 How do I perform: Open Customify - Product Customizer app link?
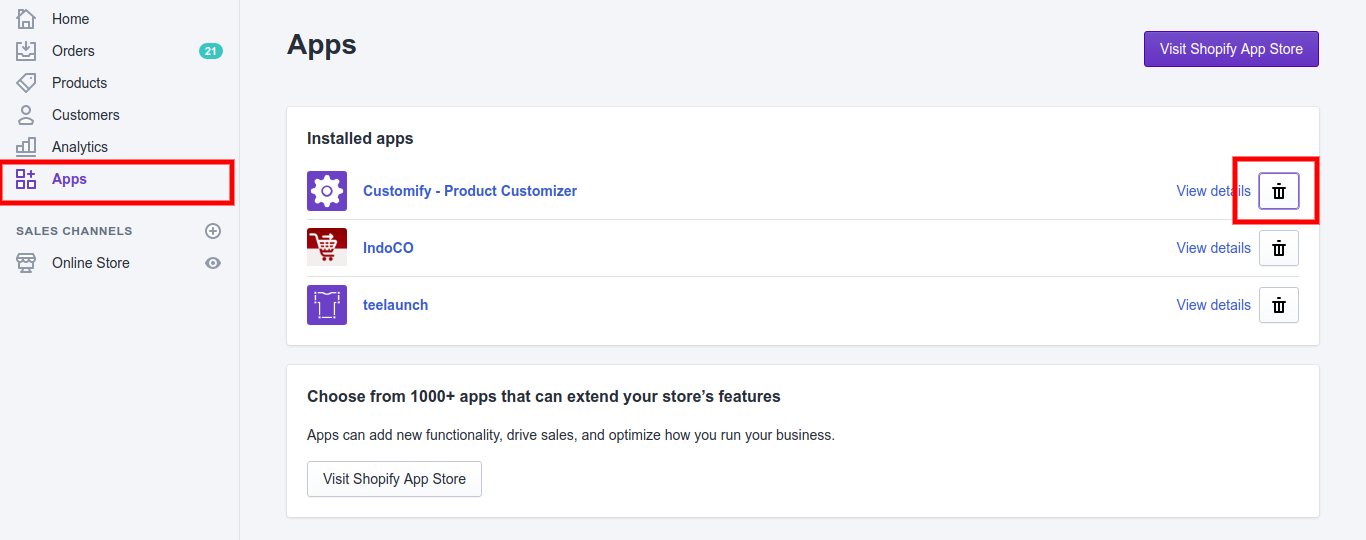(x=470, y=191)
